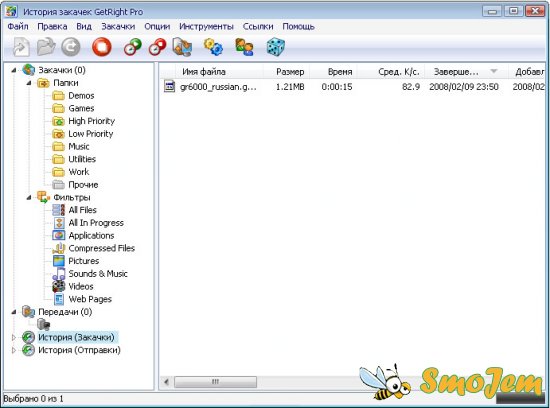The height and width of the screenshot is (408, 550).
Task: Open the Правка menu
Action: [52, 26]
